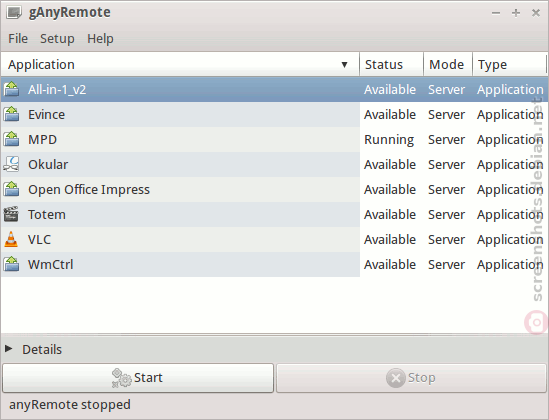This screenshot has height=420, width=549.
Task: Click Available status in the VLC row
Action: click(390, 239)
